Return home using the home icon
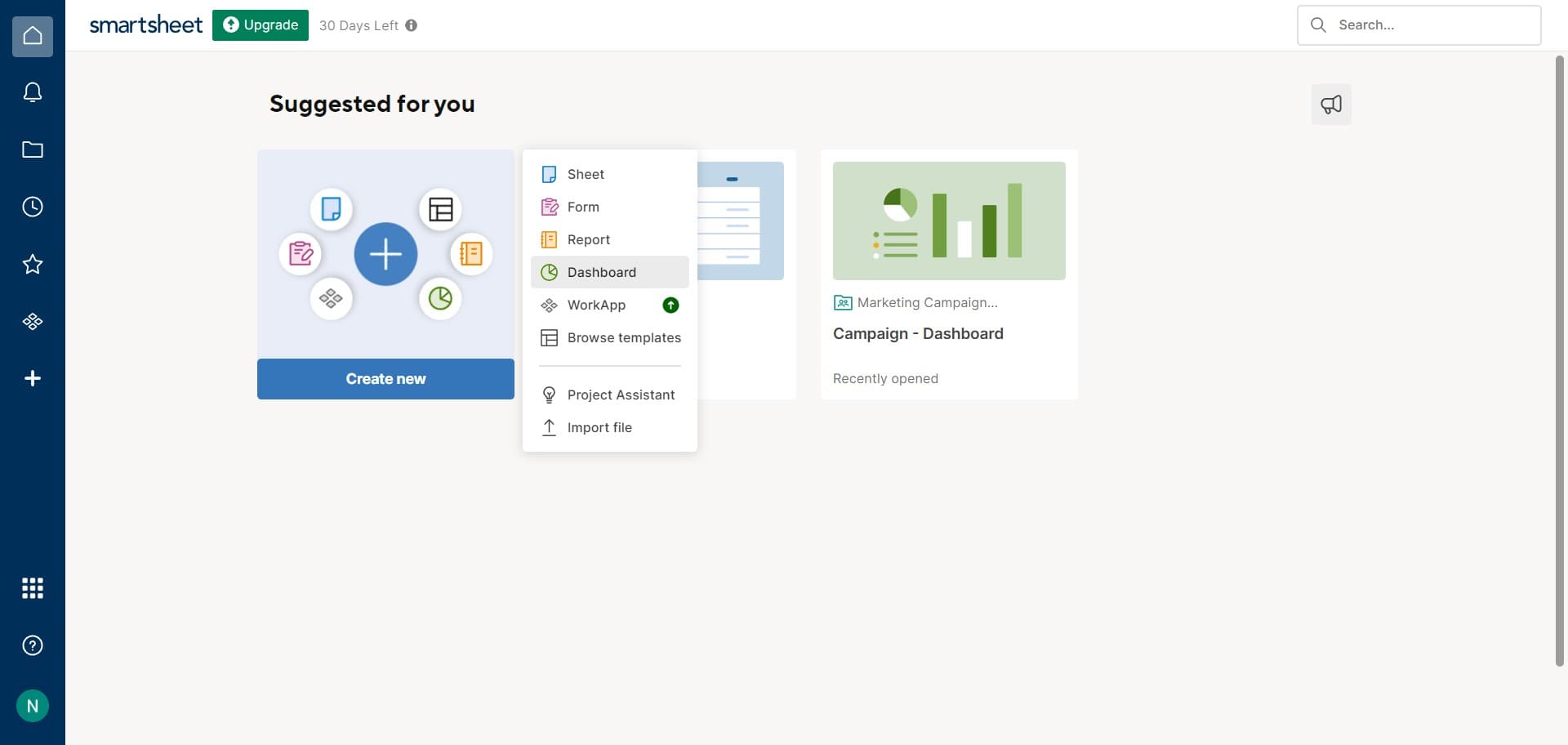The image size is (1568, 745). coord(32,35)
